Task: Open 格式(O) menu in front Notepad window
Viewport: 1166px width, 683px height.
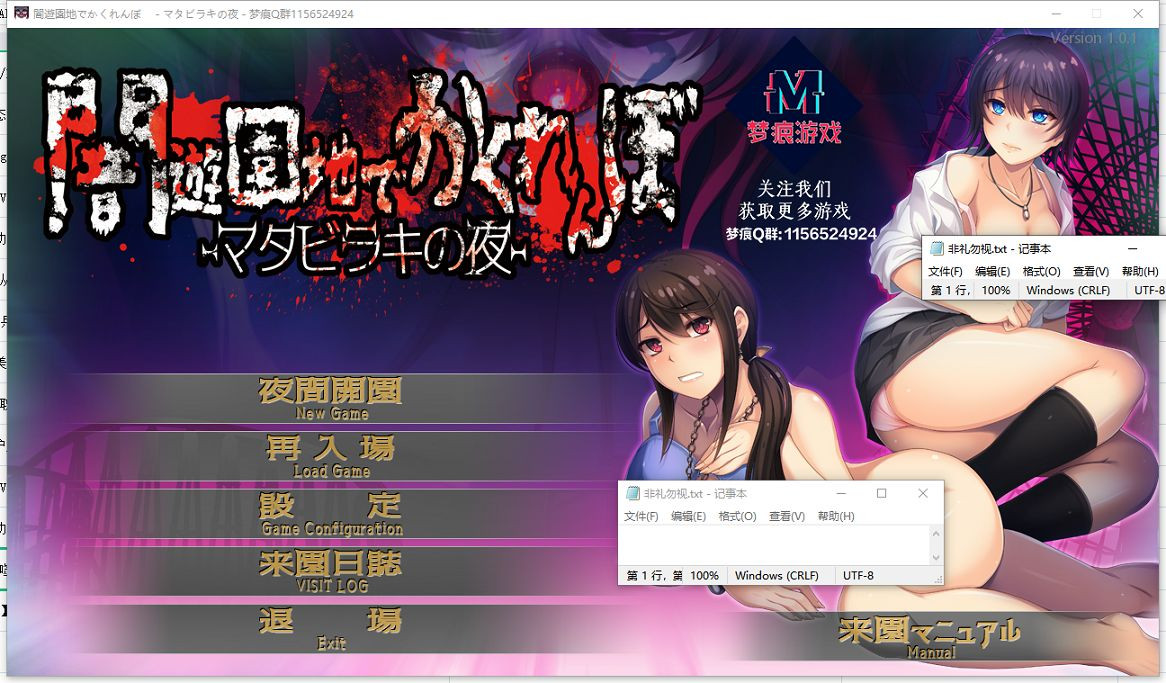Action: click(x=737, y=516)
